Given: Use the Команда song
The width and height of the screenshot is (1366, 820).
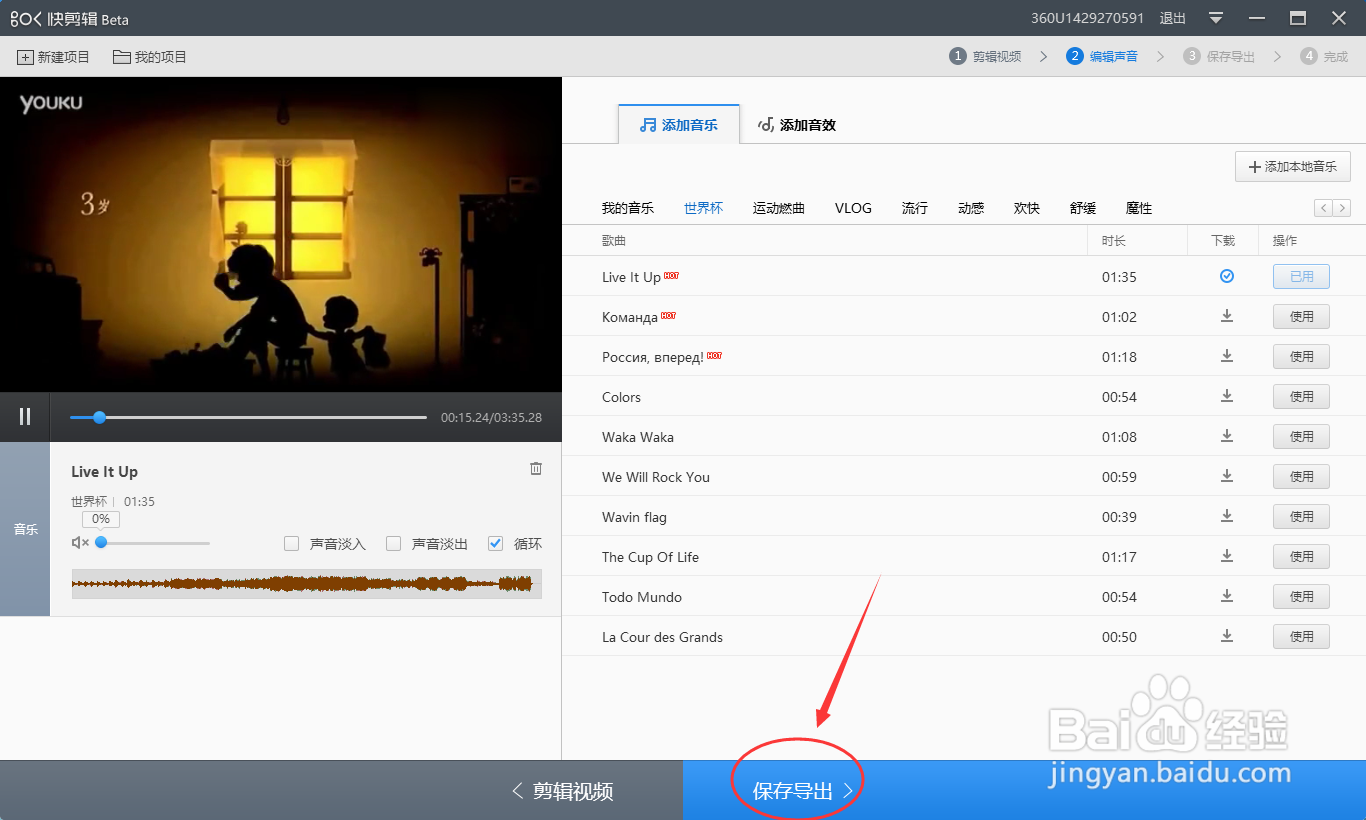Looking at the screenshot, I should tap(1301, 317).
